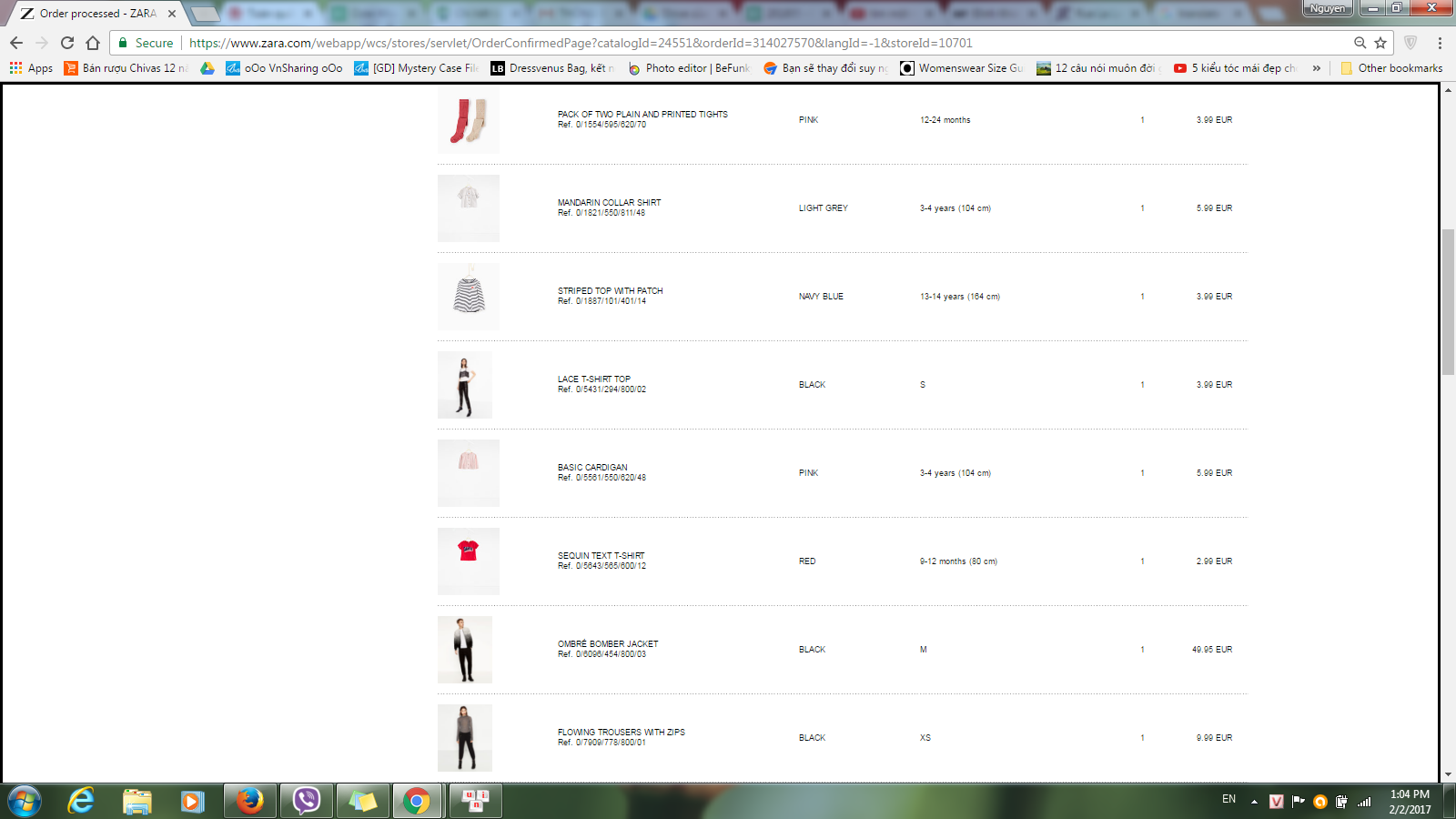
Task: Open the Chrome three-dot menu
Action: tap(1440, 43)
